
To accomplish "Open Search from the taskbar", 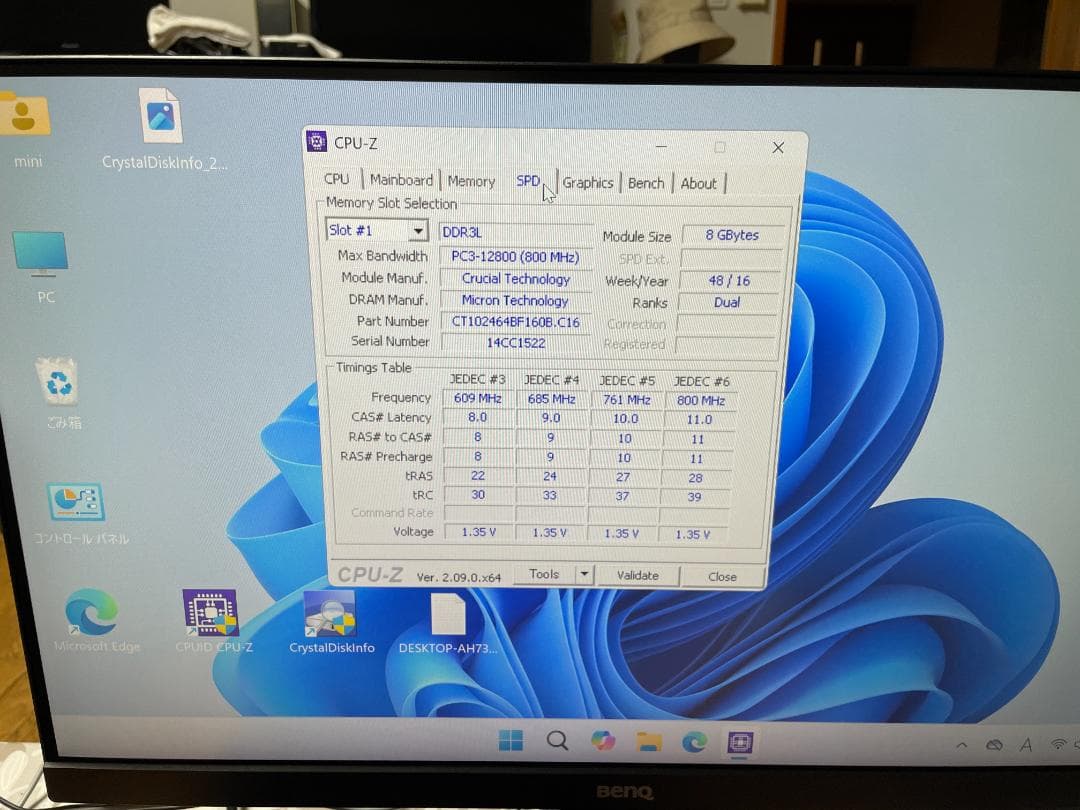I will point(557,742).
